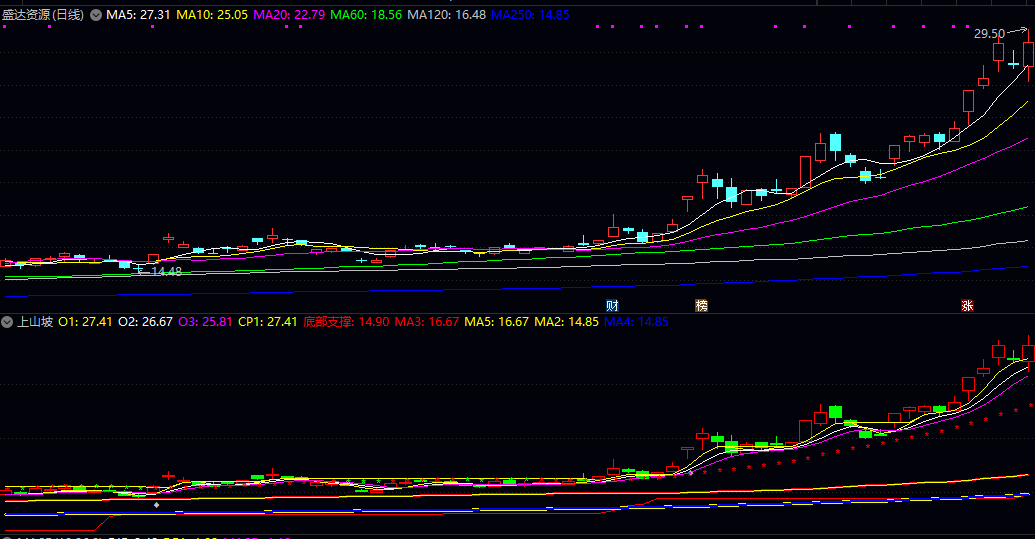1035x539 pixels.
Task: Click the 上山坡 indicator name
Action: pyautogui.click(x=35, y=322)
